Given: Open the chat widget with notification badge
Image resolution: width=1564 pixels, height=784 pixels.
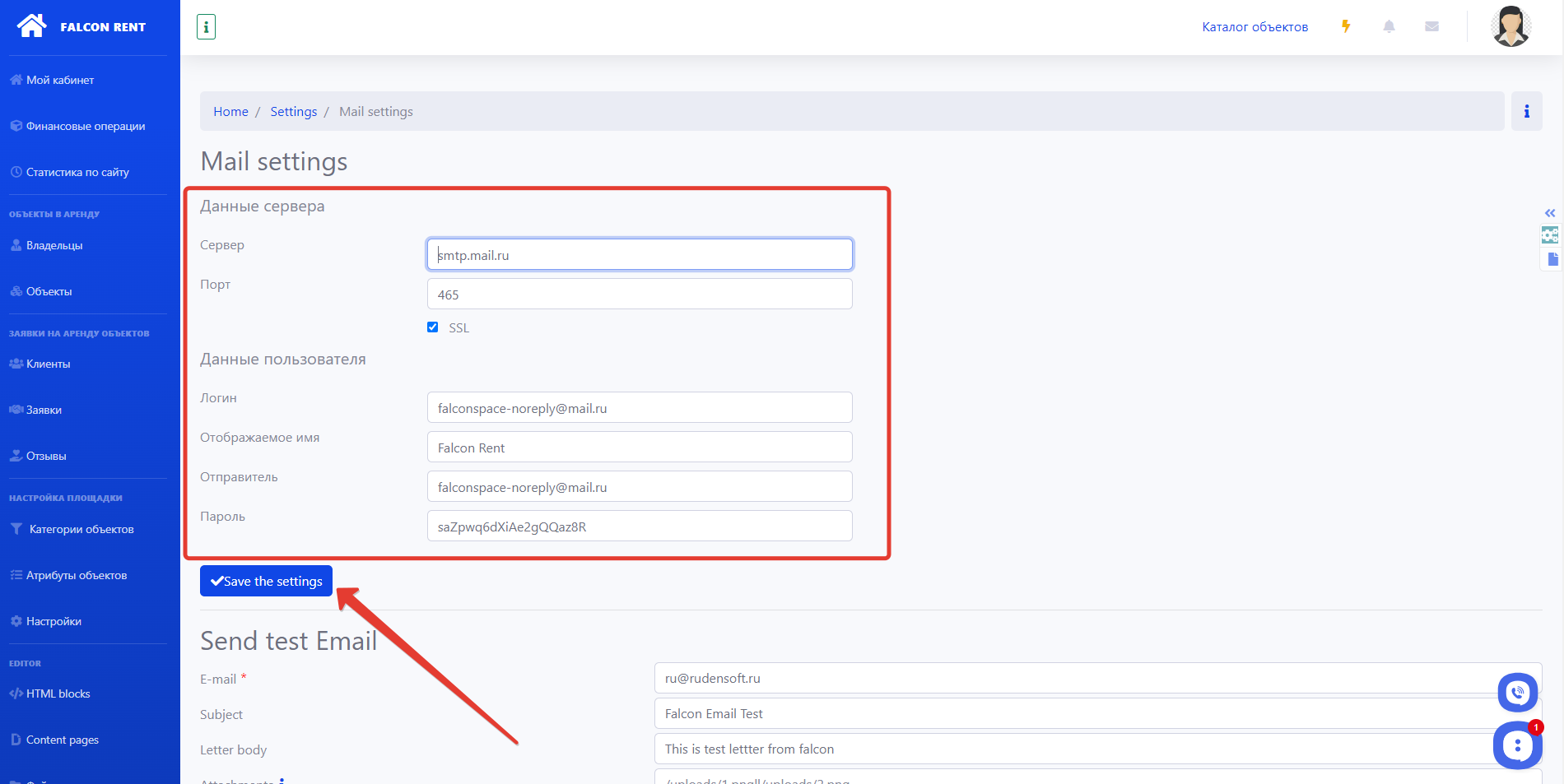Looking at the screenshot, I should click(x=1516, y=745).
